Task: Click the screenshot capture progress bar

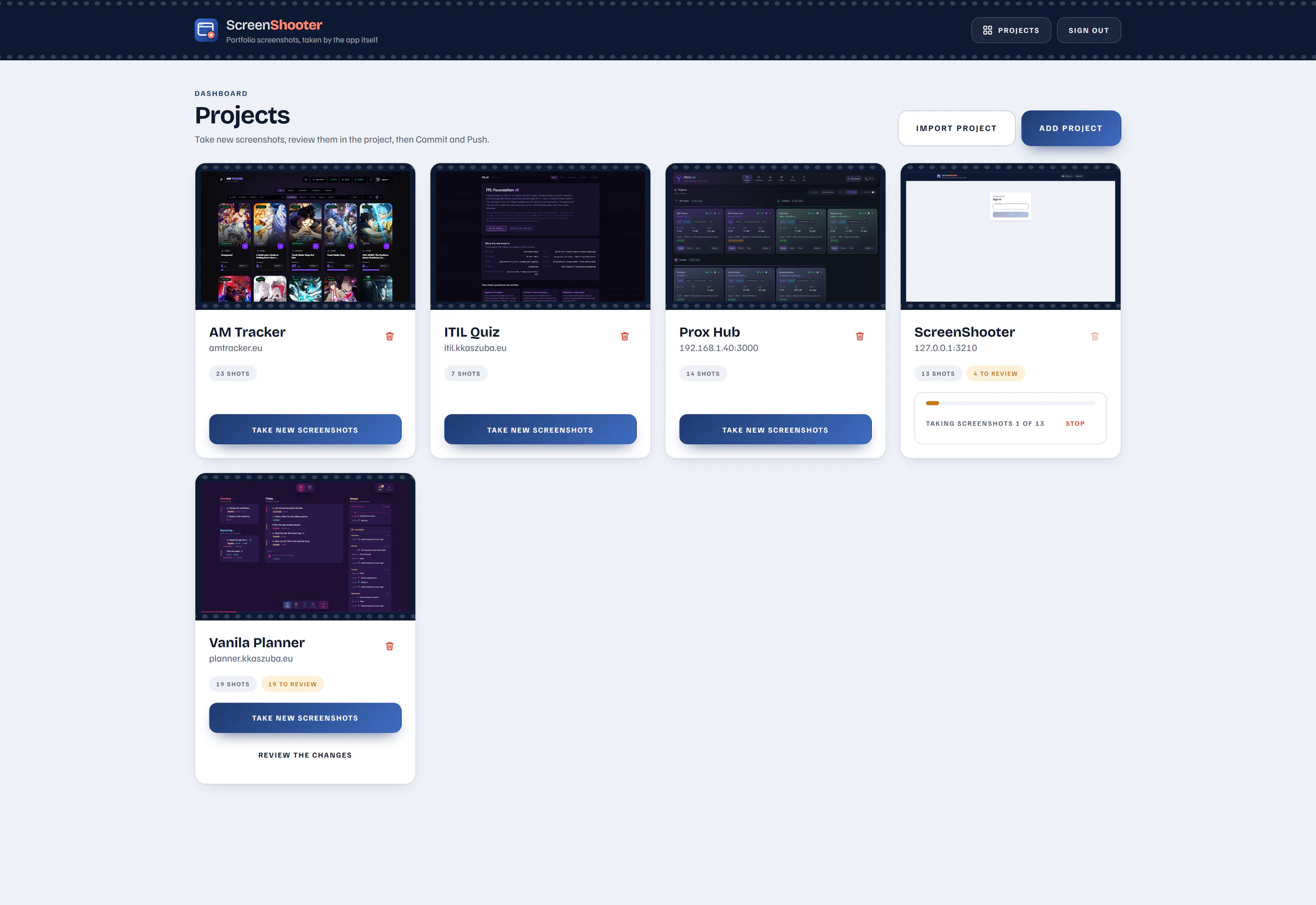Action: [x=1011, y=403]
